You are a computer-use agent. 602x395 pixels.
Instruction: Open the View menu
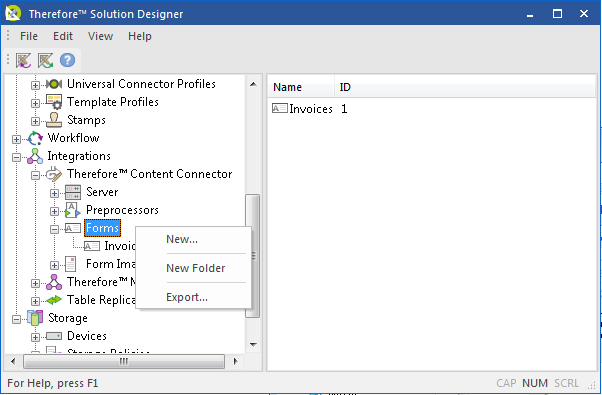100,36
